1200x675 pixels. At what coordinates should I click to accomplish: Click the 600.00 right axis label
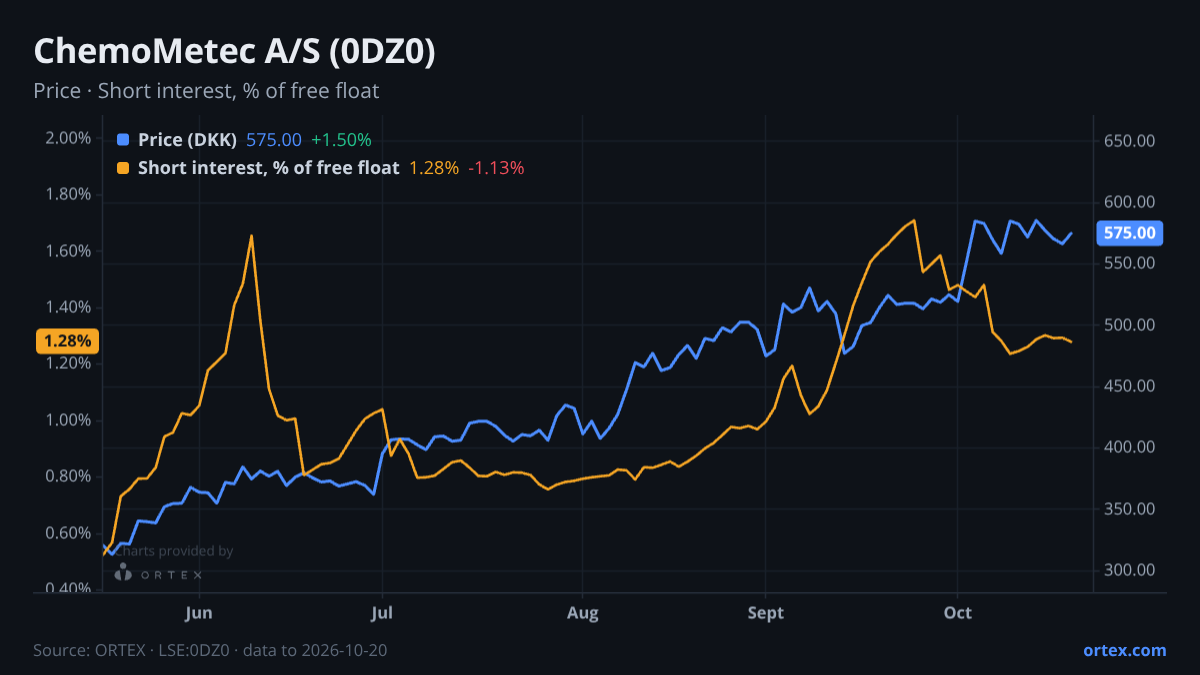pos(1130,202)
